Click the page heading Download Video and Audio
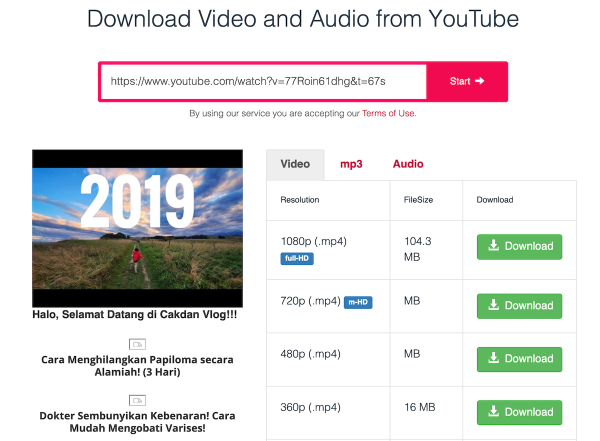This screenshot has height=441, width=600. coord(303,18)
